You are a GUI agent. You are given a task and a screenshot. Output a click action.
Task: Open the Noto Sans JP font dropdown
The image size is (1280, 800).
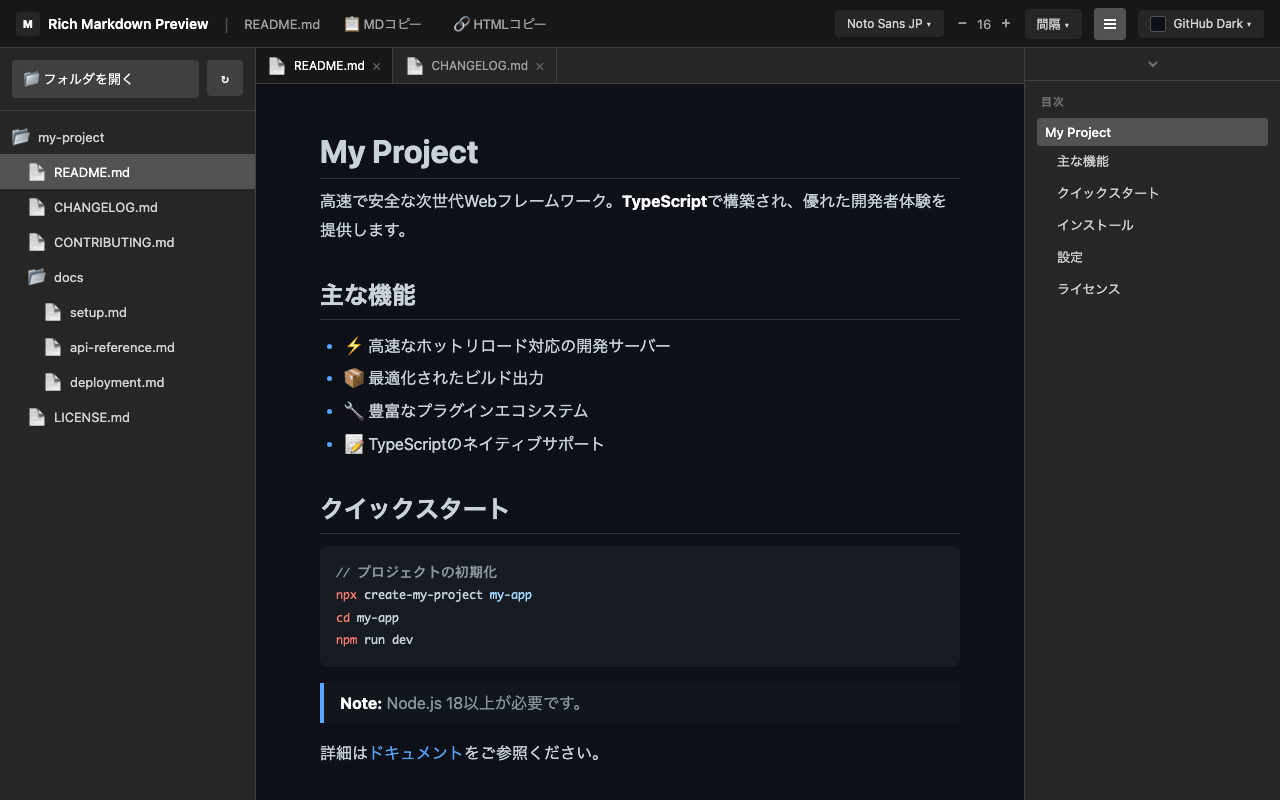(889, 24)
